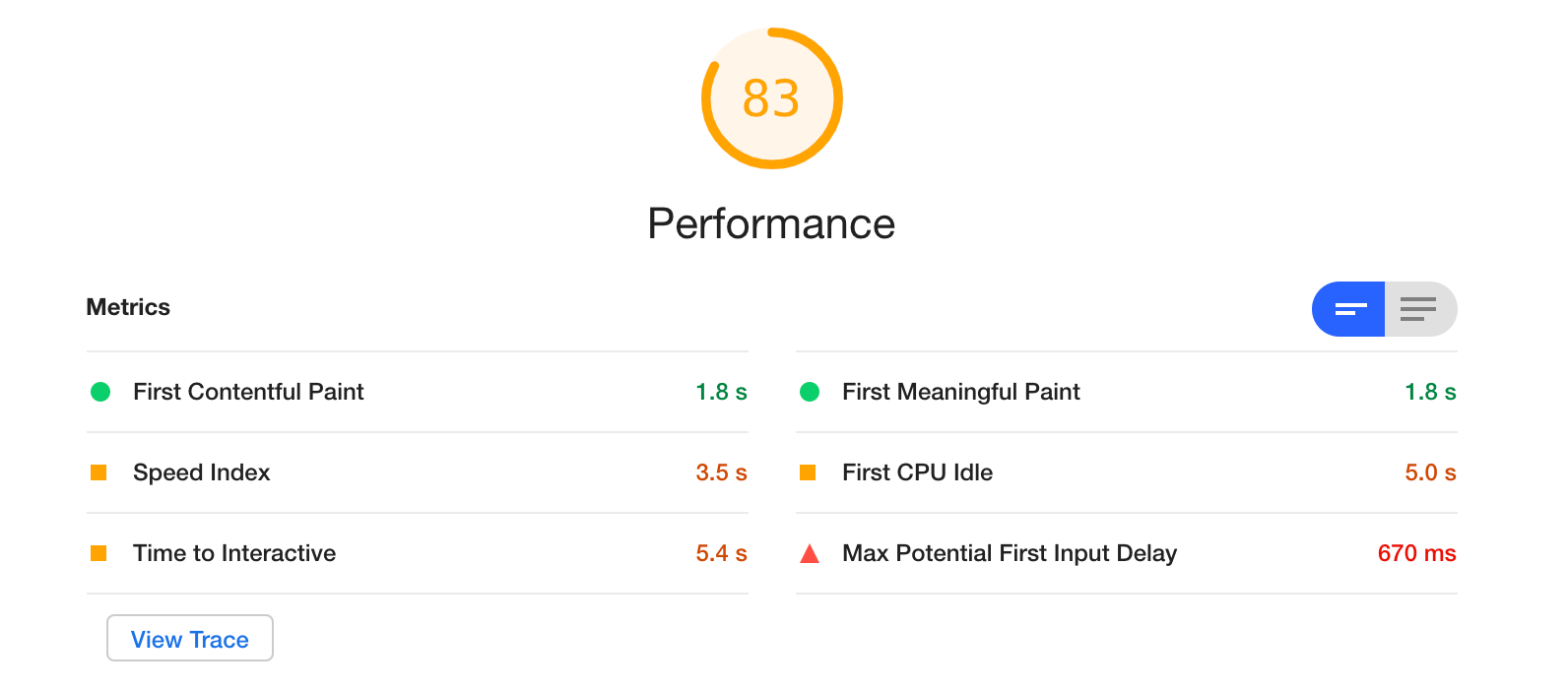Select the Max Potential First Input Delay label
This screenshot has width=1568, height=691.
point(1009,553)
